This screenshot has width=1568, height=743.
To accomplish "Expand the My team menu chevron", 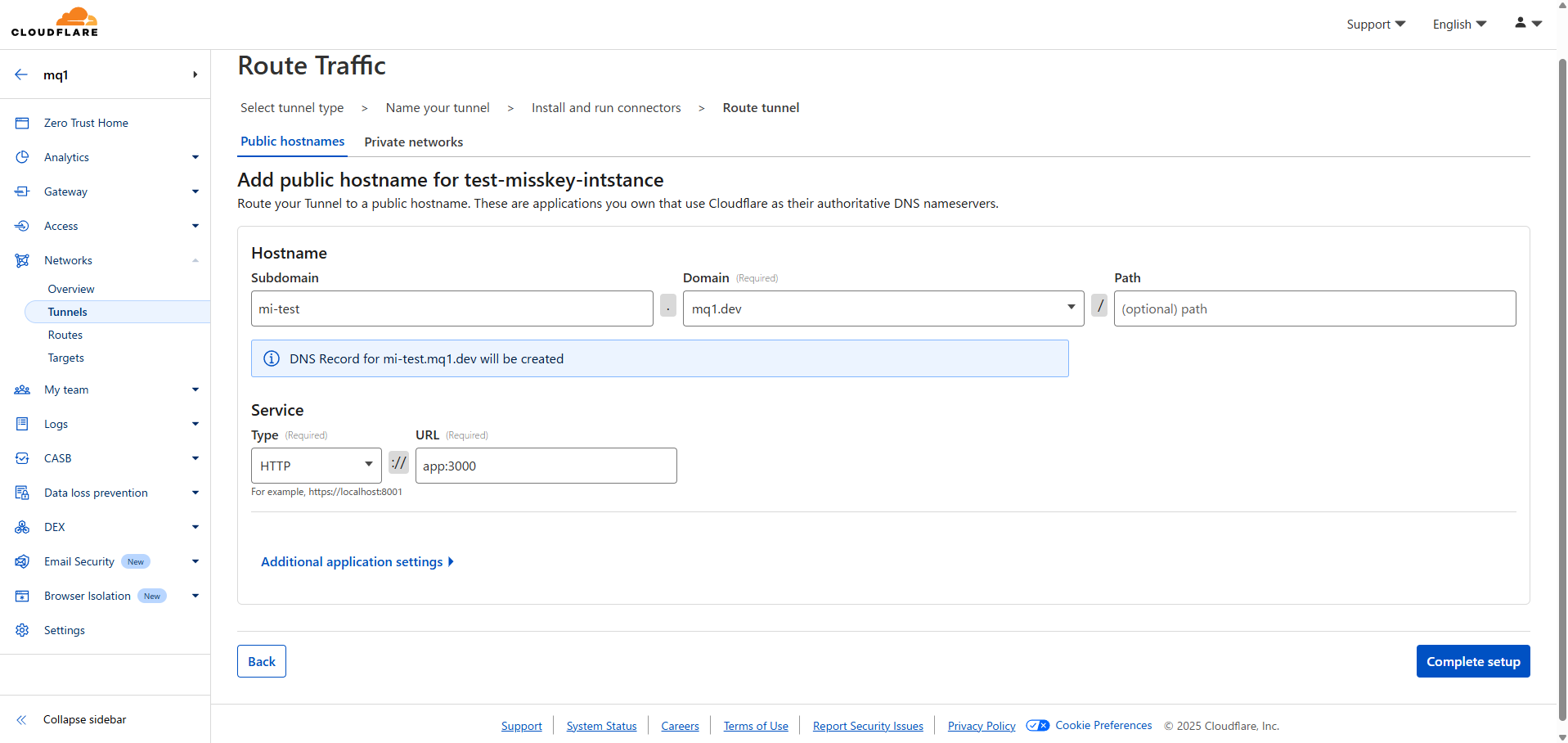I will point(195,390).
